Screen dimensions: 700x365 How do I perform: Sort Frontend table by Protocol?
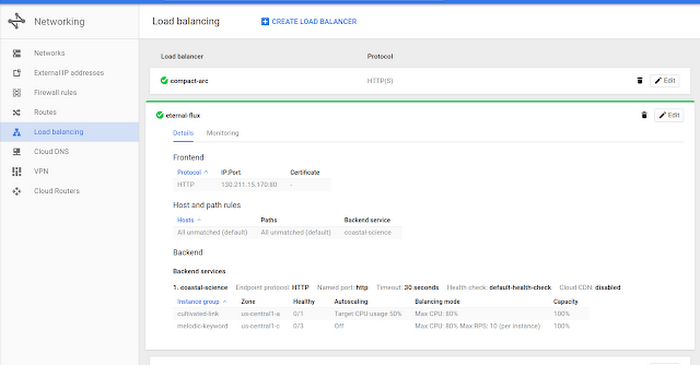click(x=192, y=172)
